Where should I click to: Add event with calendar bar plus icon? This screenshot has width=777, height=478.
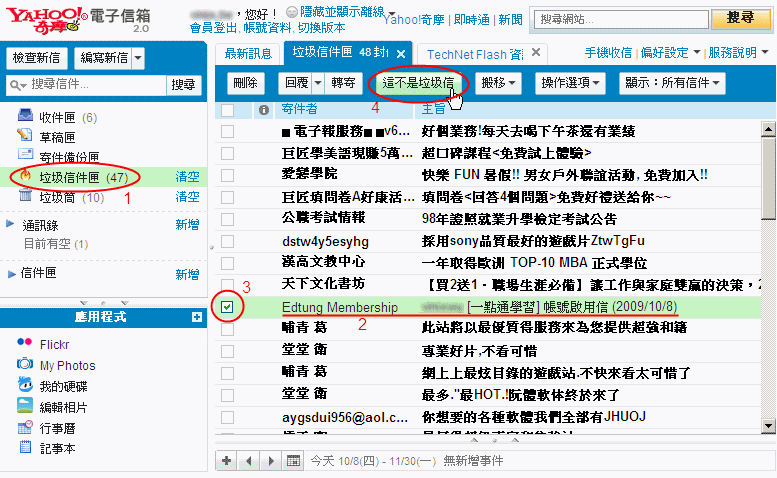[226, 461]
